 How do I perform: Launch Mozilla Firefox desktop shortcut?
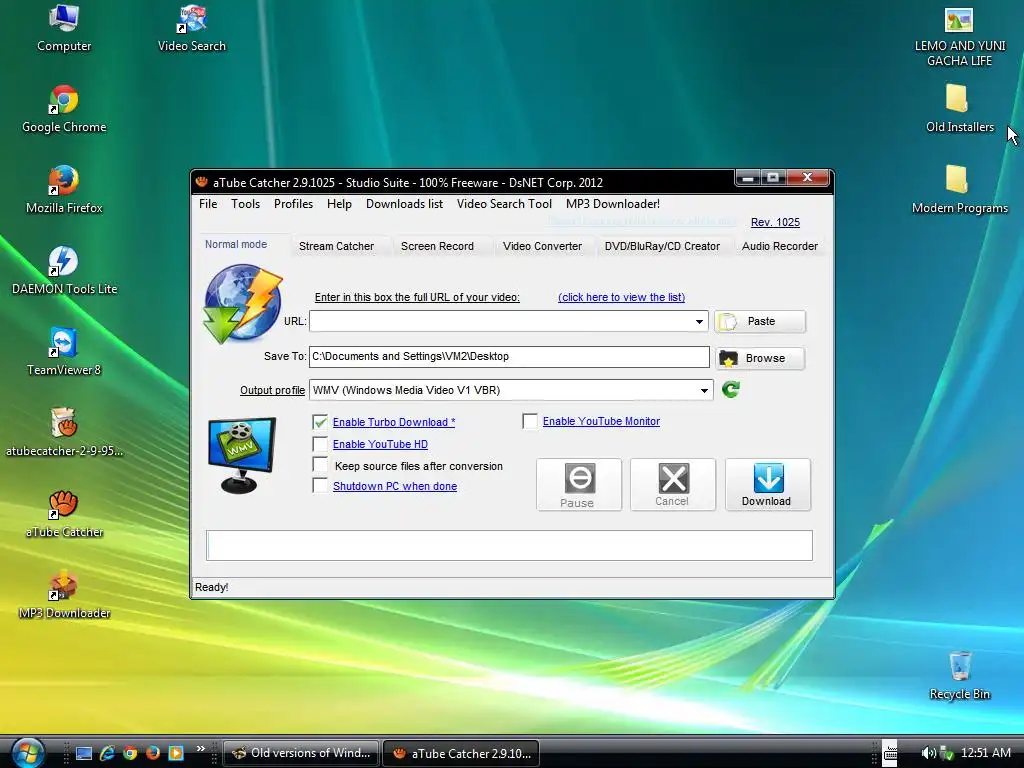point(64,190)
